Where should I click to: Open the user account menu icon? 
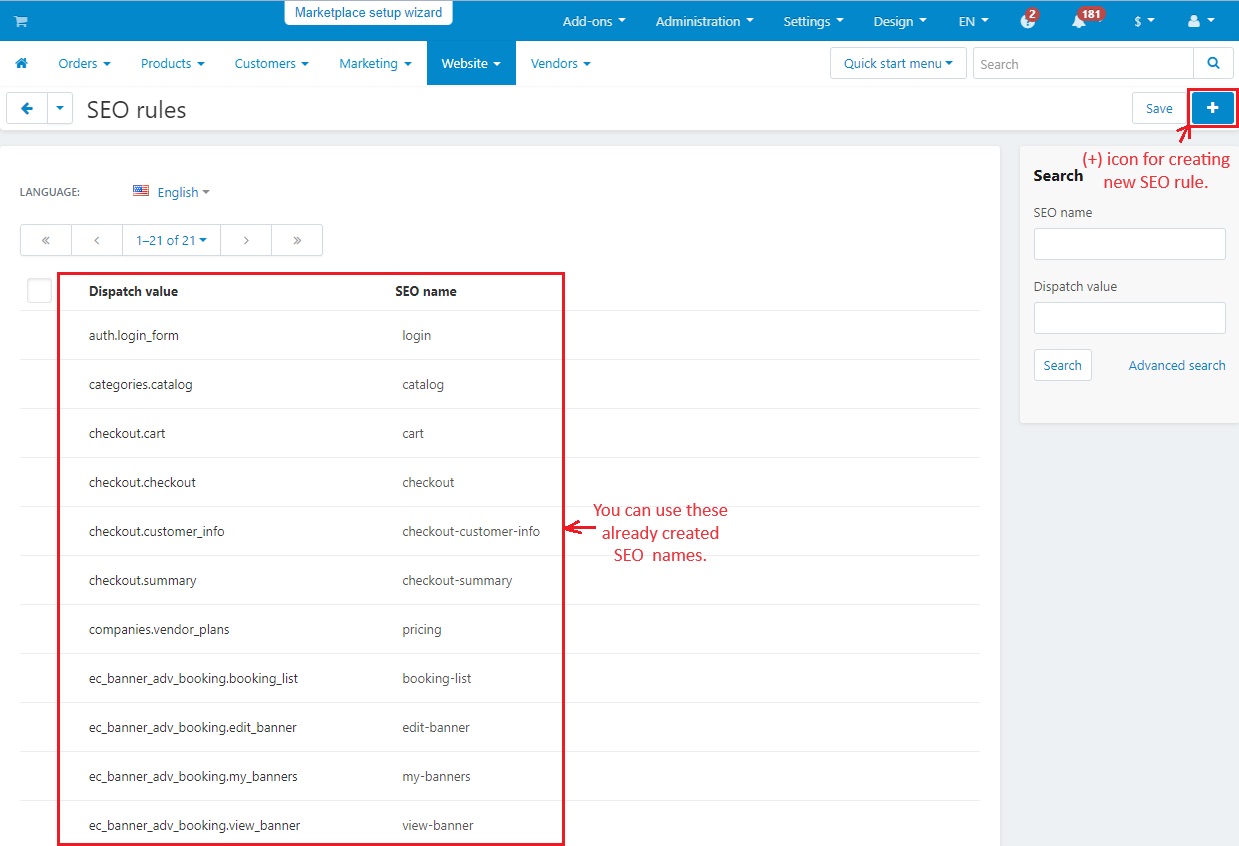tap(1201, 21)
